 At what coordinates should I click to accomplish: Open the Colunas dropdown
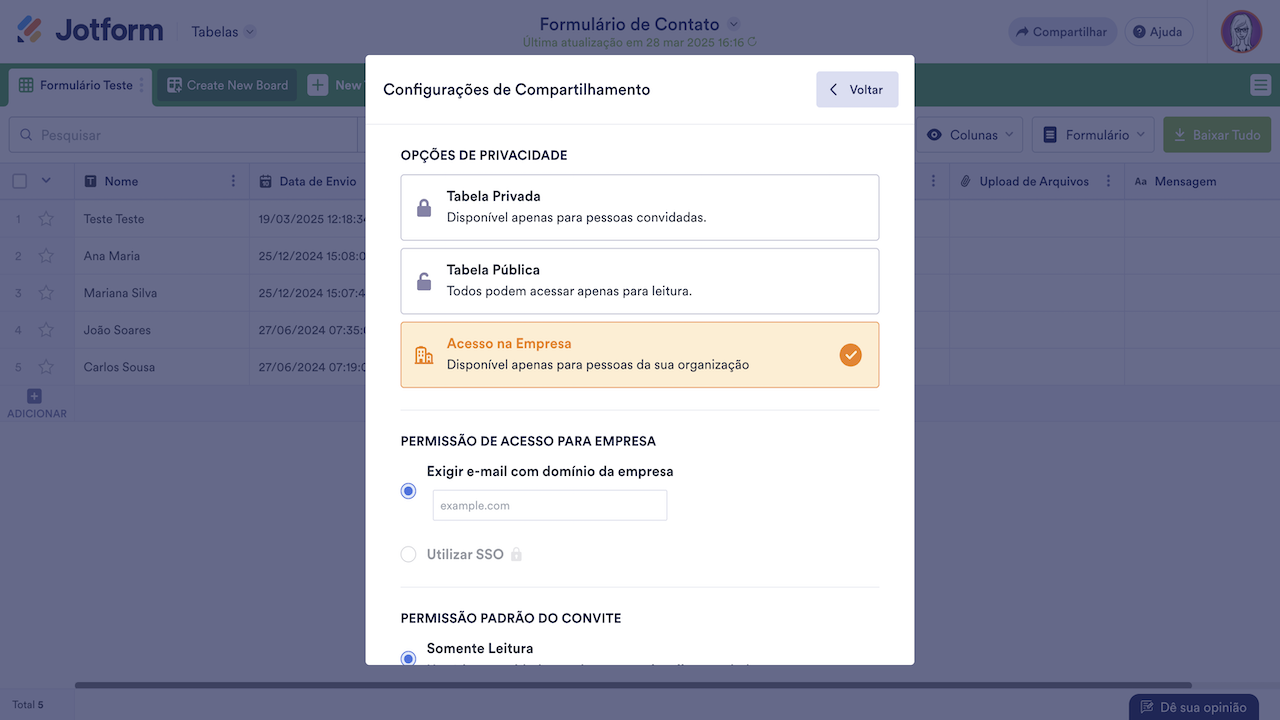pyautogui.click(x=969, y=135)
